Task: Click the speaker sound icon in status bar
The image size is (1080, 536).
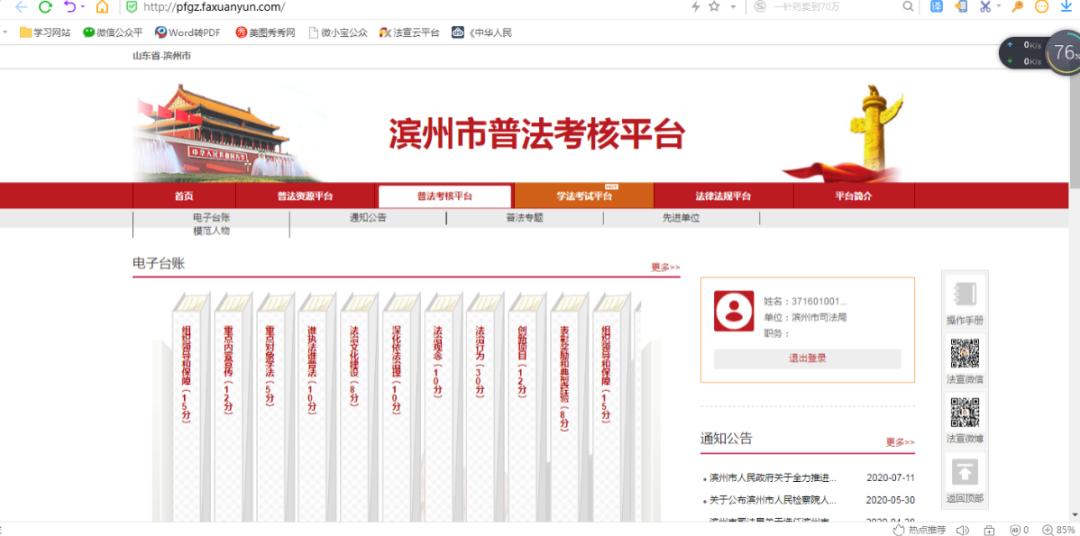Action: [962, 530]
